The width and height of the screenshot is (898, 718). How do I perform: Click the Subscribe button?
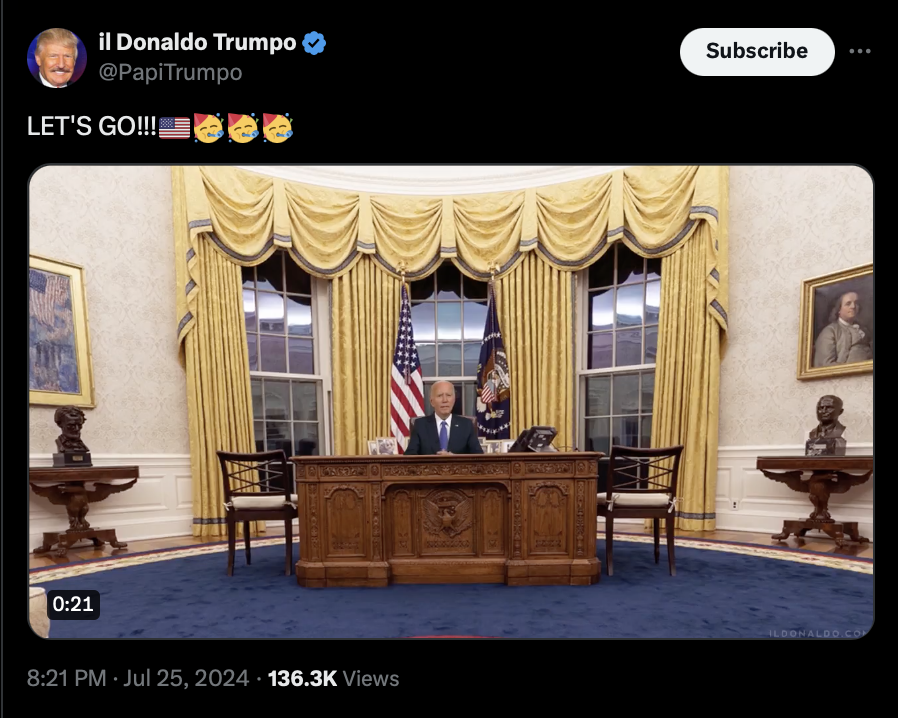click(757, 52)
